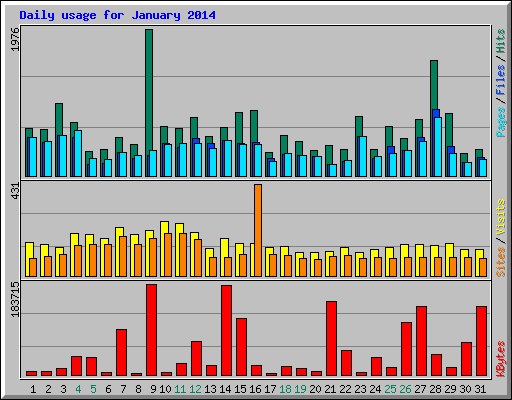Click day label 2 on the x-axis
Screen dimensions: 512x400
pos(48,389)
